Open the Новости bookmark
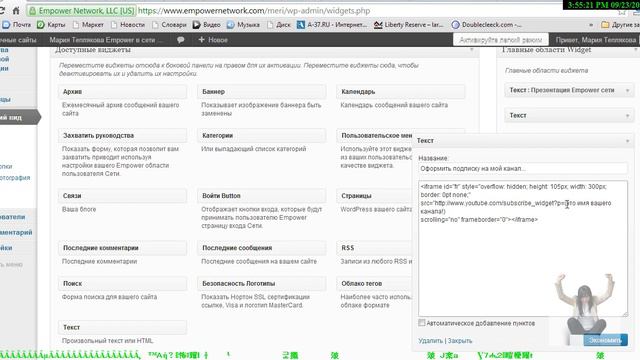 [x=127, y=25]
